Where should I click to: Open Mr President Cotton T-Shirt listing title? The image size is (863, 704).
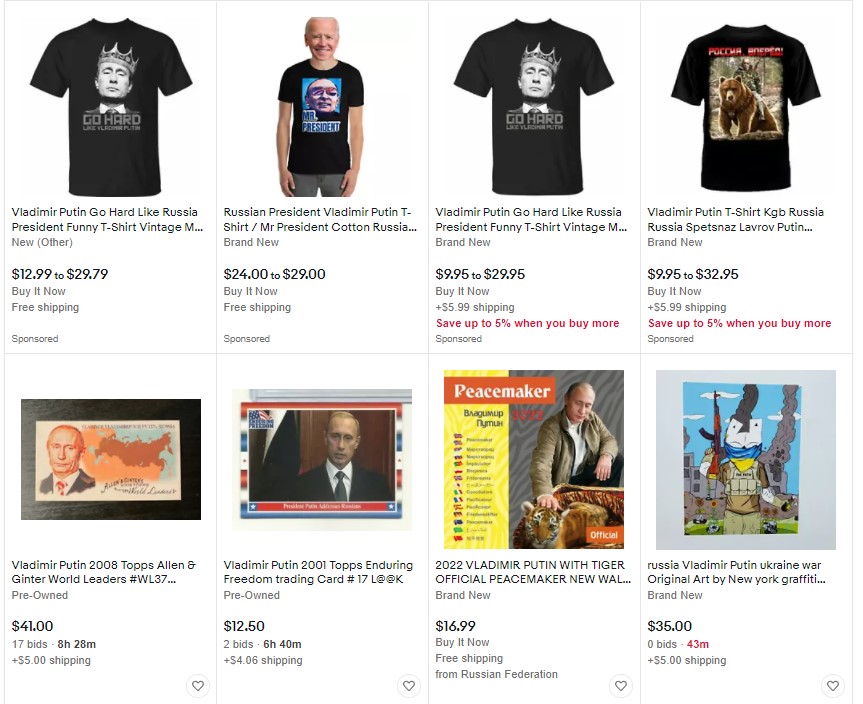320,220
